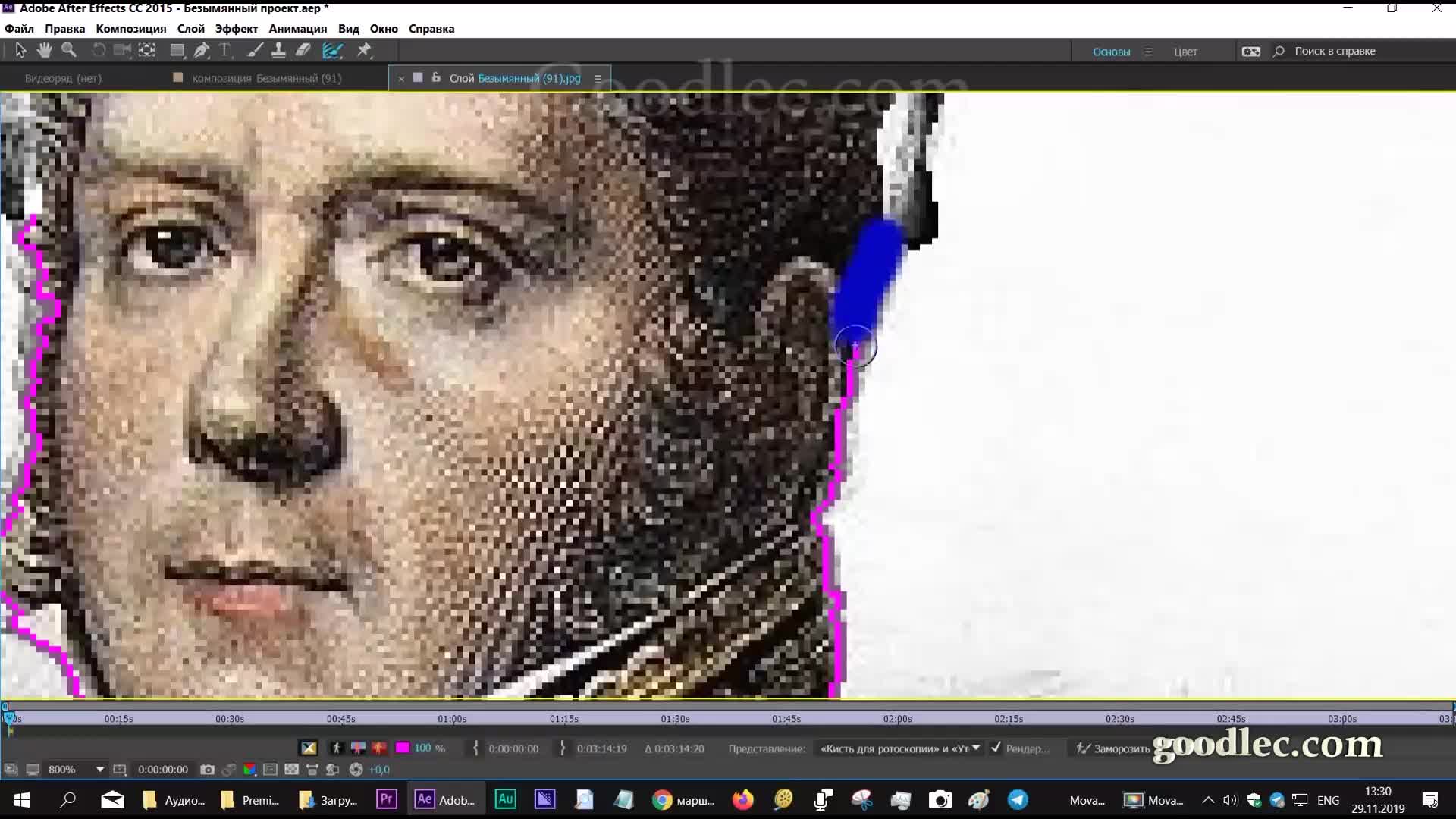Toggle the Рендер checkbox
This screenshot has height=819, width=1456.
pyautogui.click(x=996, y=748)
